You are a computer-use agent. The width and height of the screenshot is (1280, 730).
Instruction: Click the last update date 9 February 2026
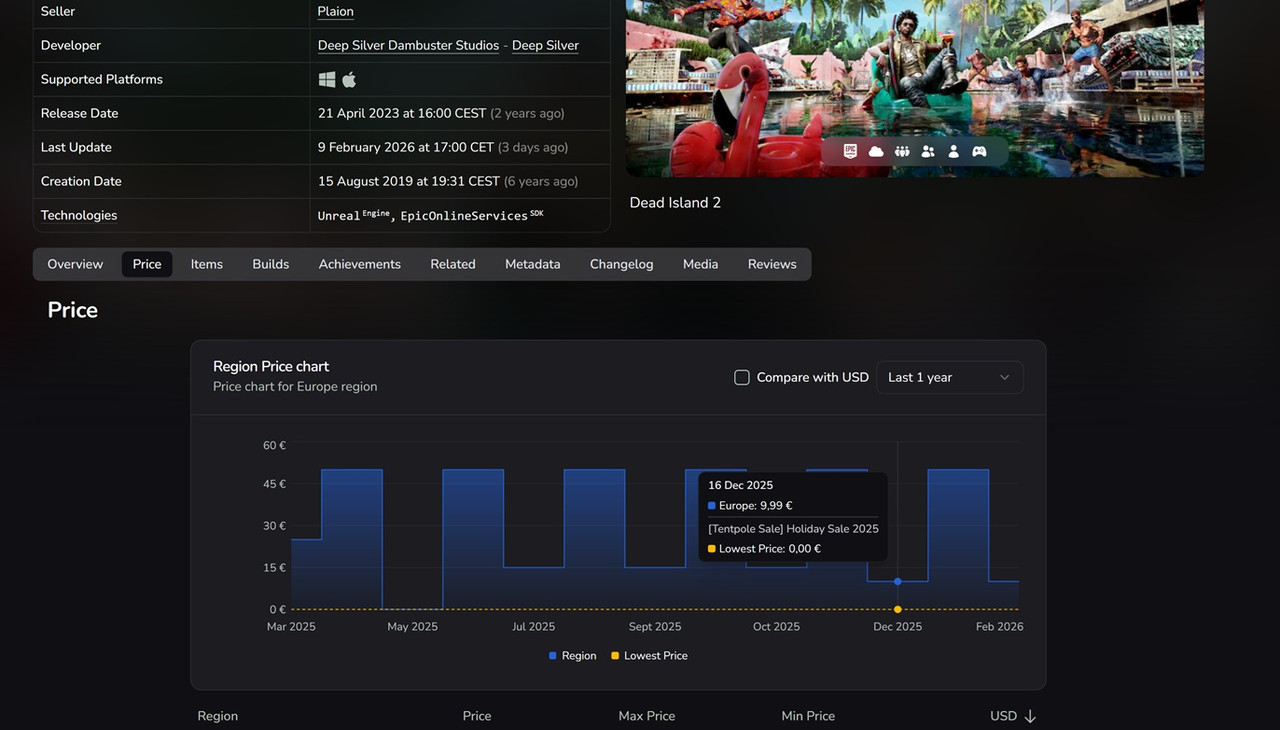pos(406,147)
